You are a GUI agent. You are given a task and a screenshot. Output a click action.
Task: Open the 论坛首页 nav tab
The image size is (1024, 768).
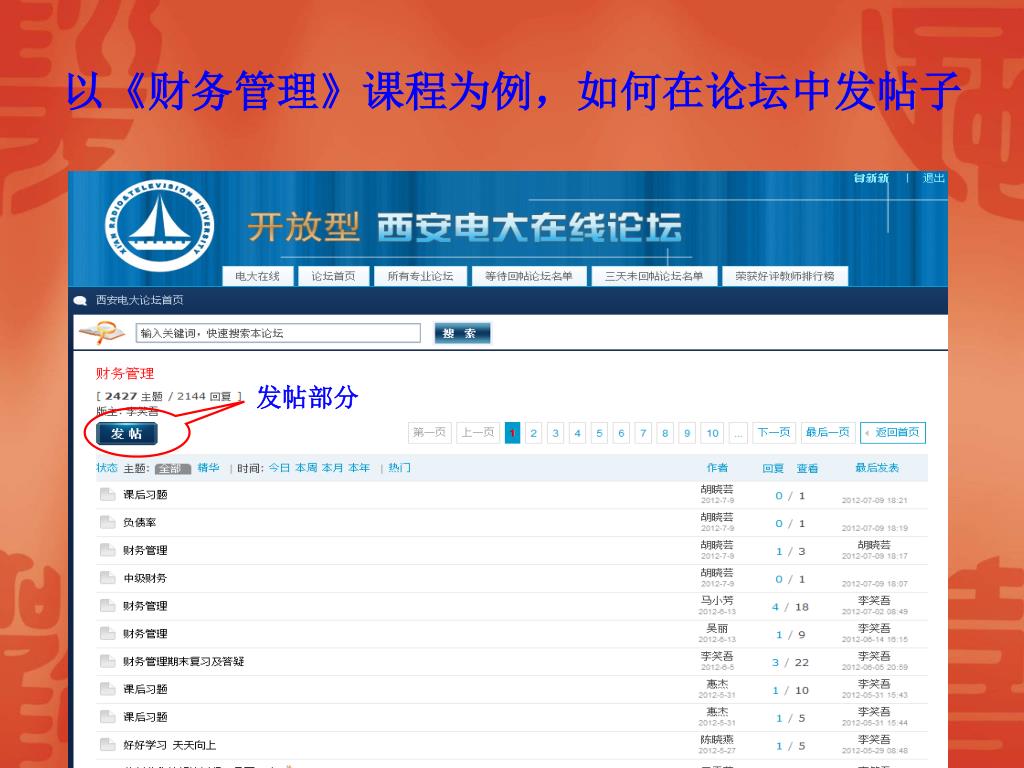click(333, 276)
